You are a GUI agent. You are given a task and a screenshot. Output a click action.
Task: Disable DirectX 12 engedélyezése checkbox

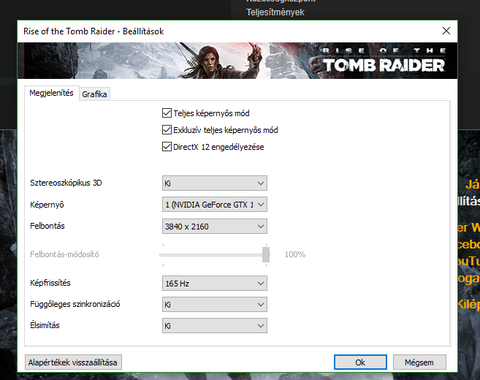pos(167,147)
